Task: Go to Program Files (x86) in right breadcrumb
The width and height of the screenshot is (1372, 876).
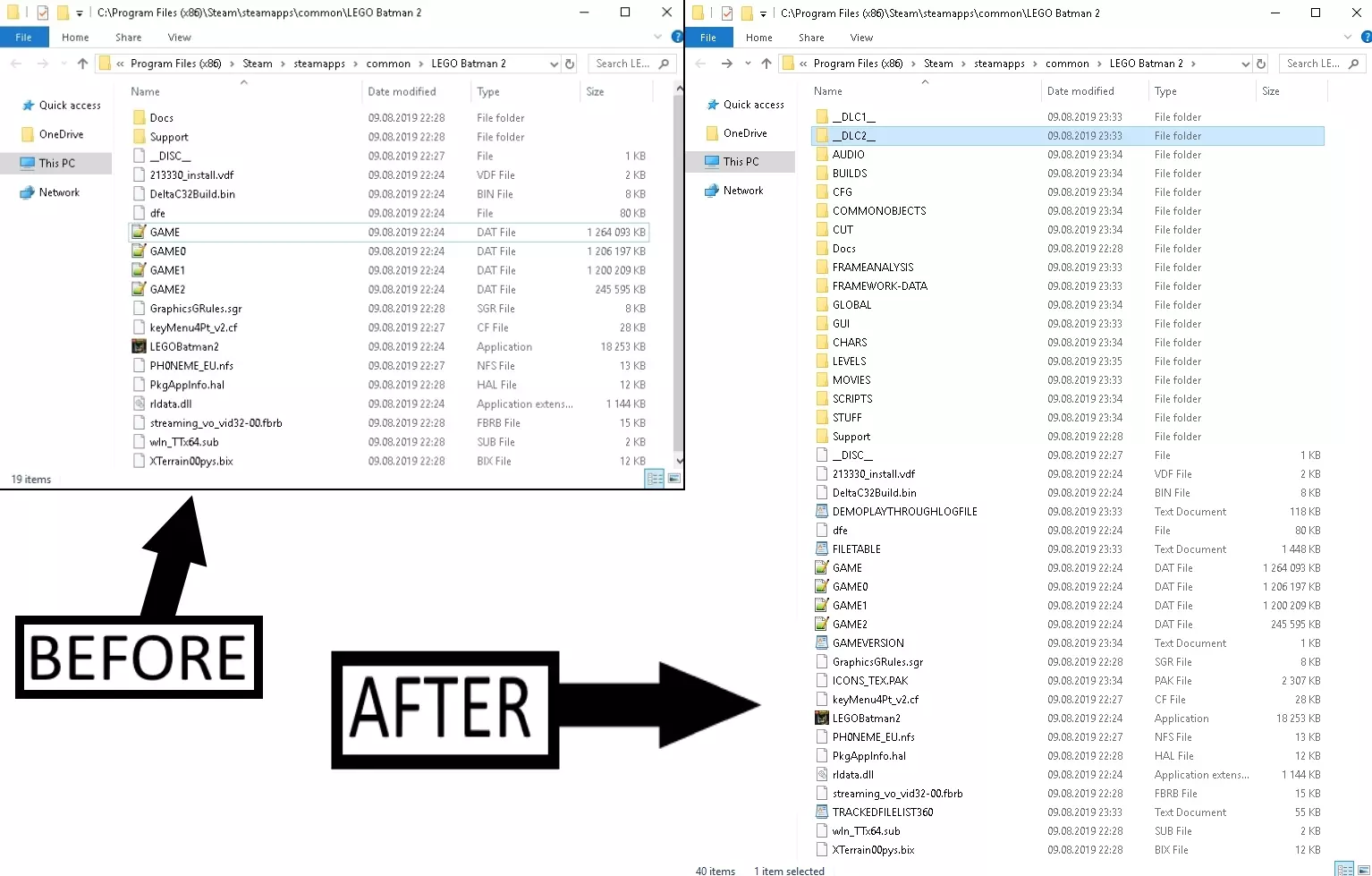Action: point(858,64)
